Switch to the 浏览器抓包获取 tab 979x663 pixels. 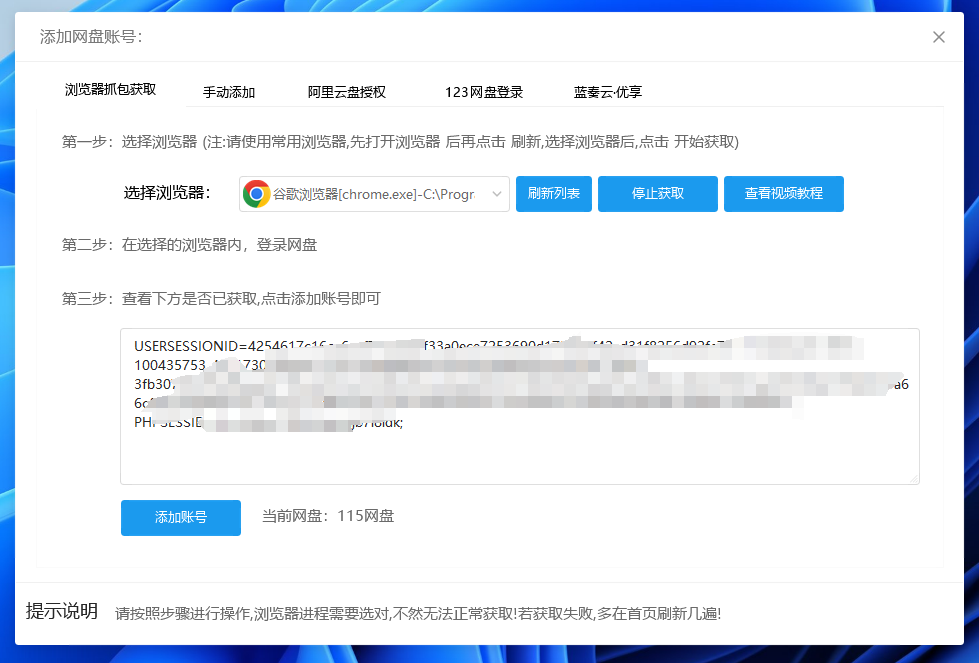pos(110,90)
